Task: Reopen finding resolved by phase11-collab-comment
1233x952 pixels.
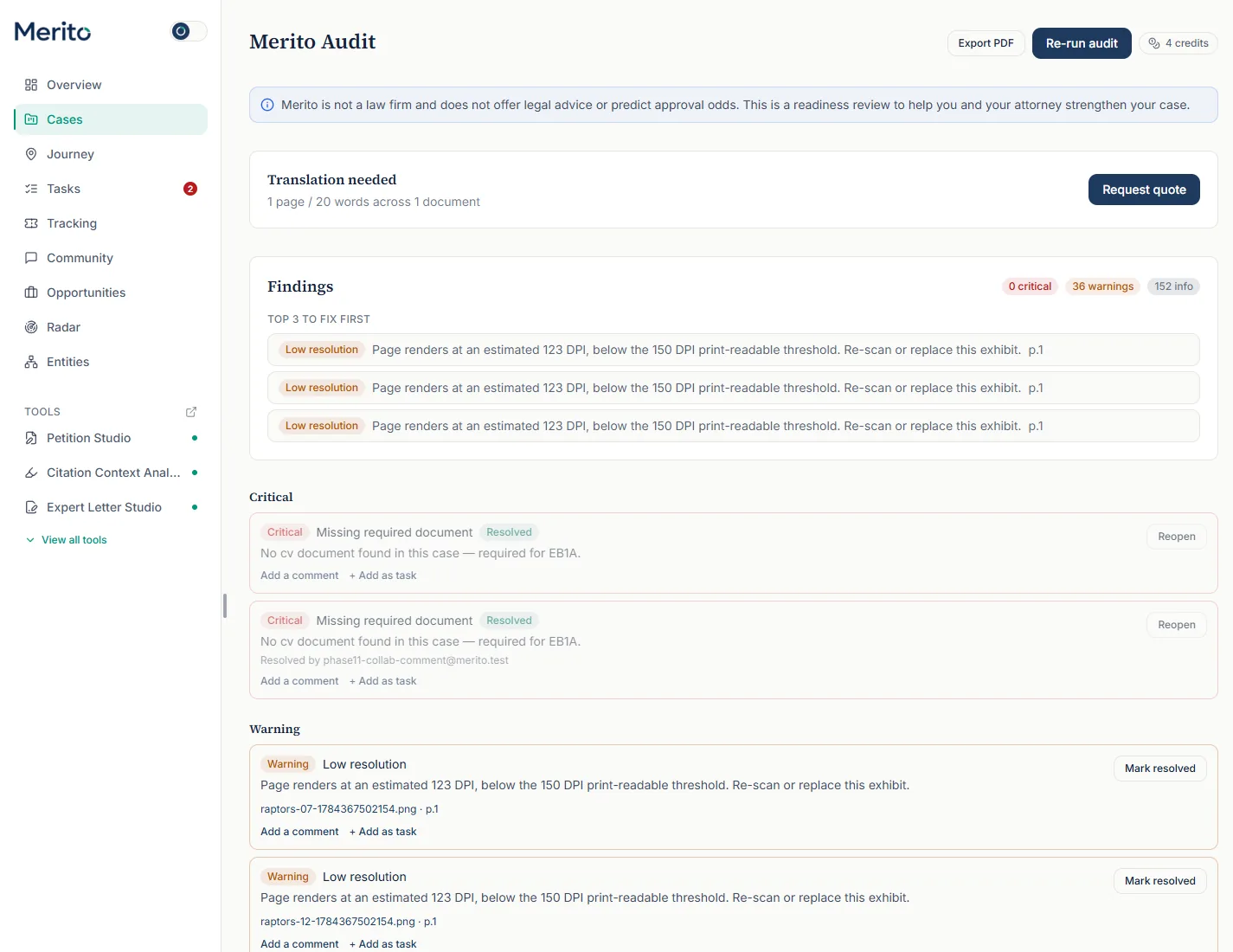Action: (1177, 625)
